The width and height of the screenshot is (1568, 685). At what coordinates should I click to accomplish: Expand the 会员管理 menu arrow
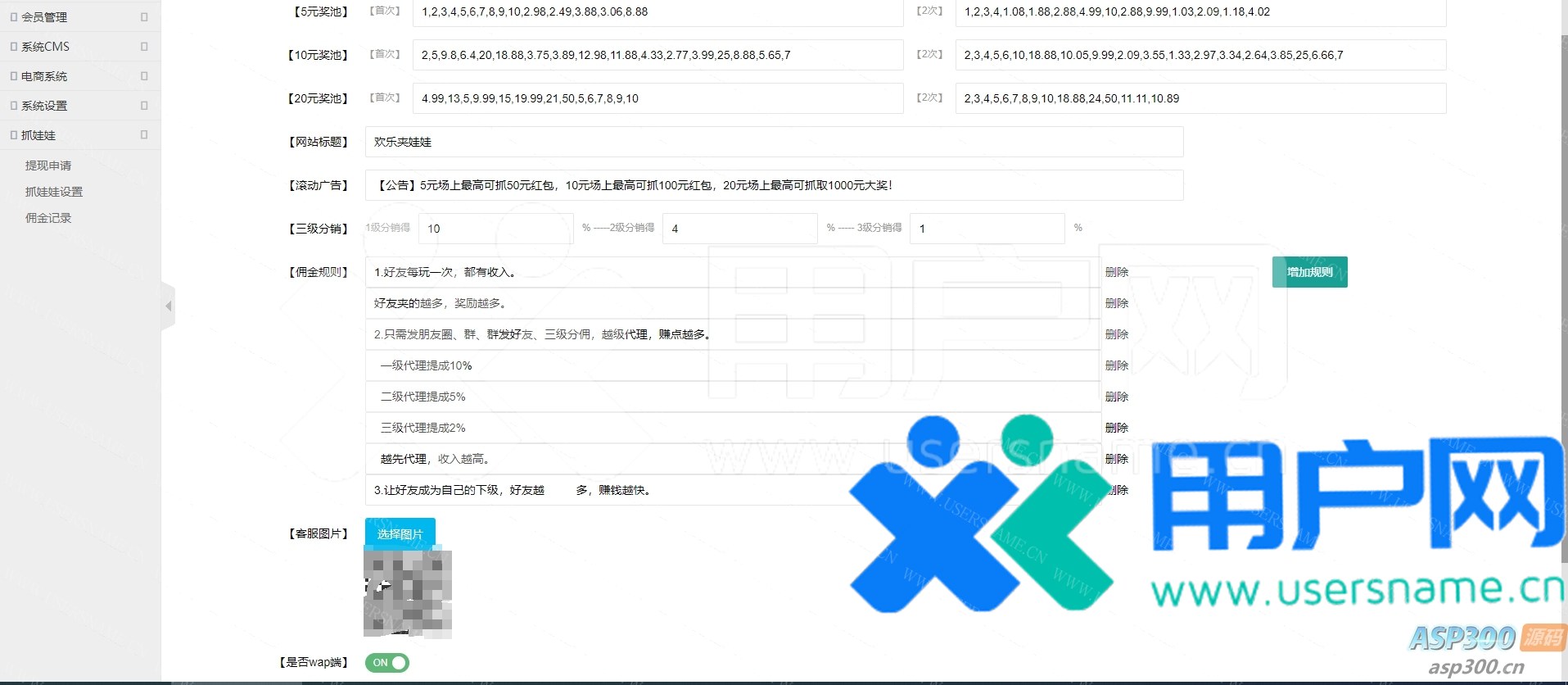click(144, 17)
